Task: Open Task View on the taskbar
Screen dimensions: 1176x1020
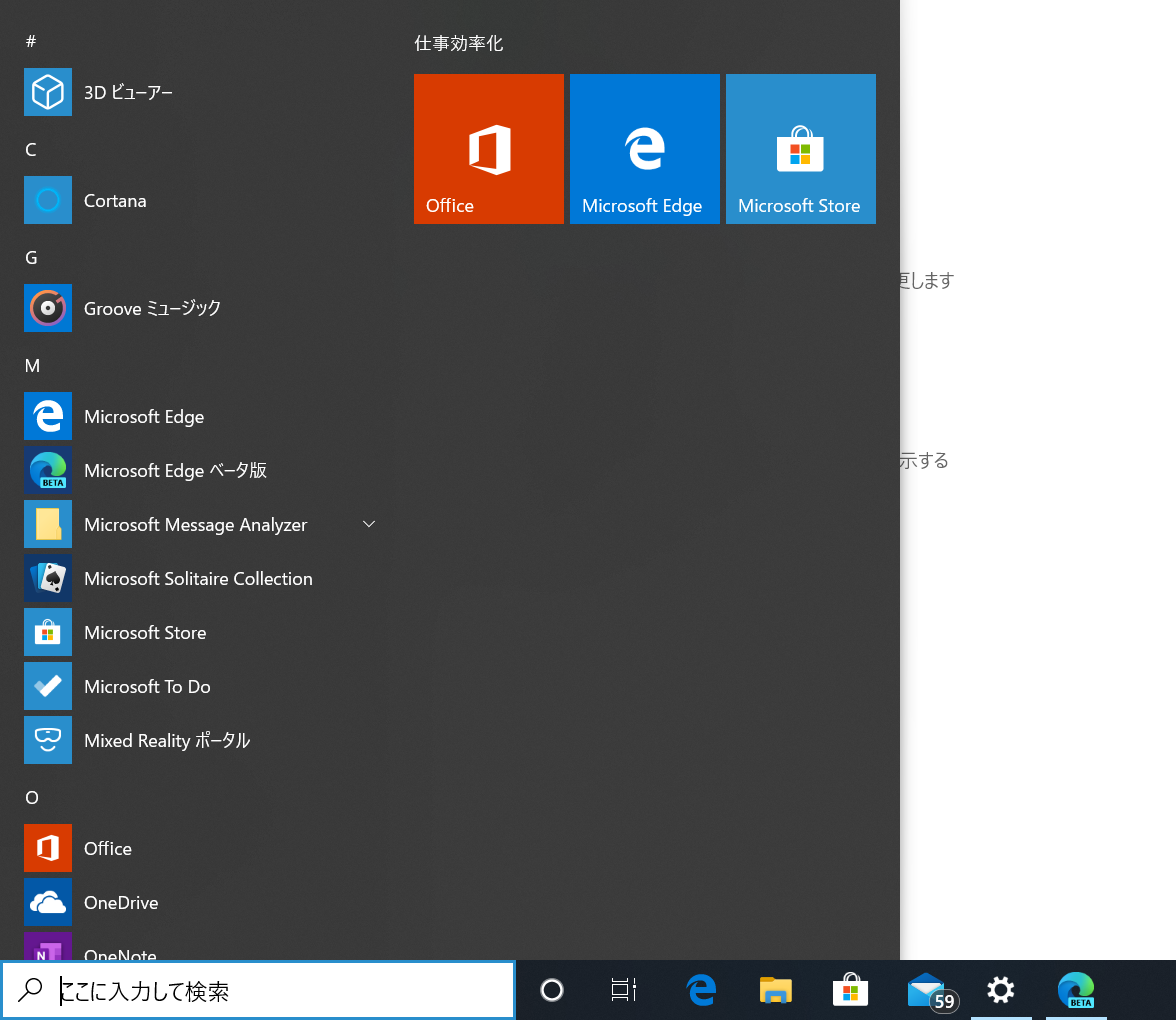Action: click(624, 990)
